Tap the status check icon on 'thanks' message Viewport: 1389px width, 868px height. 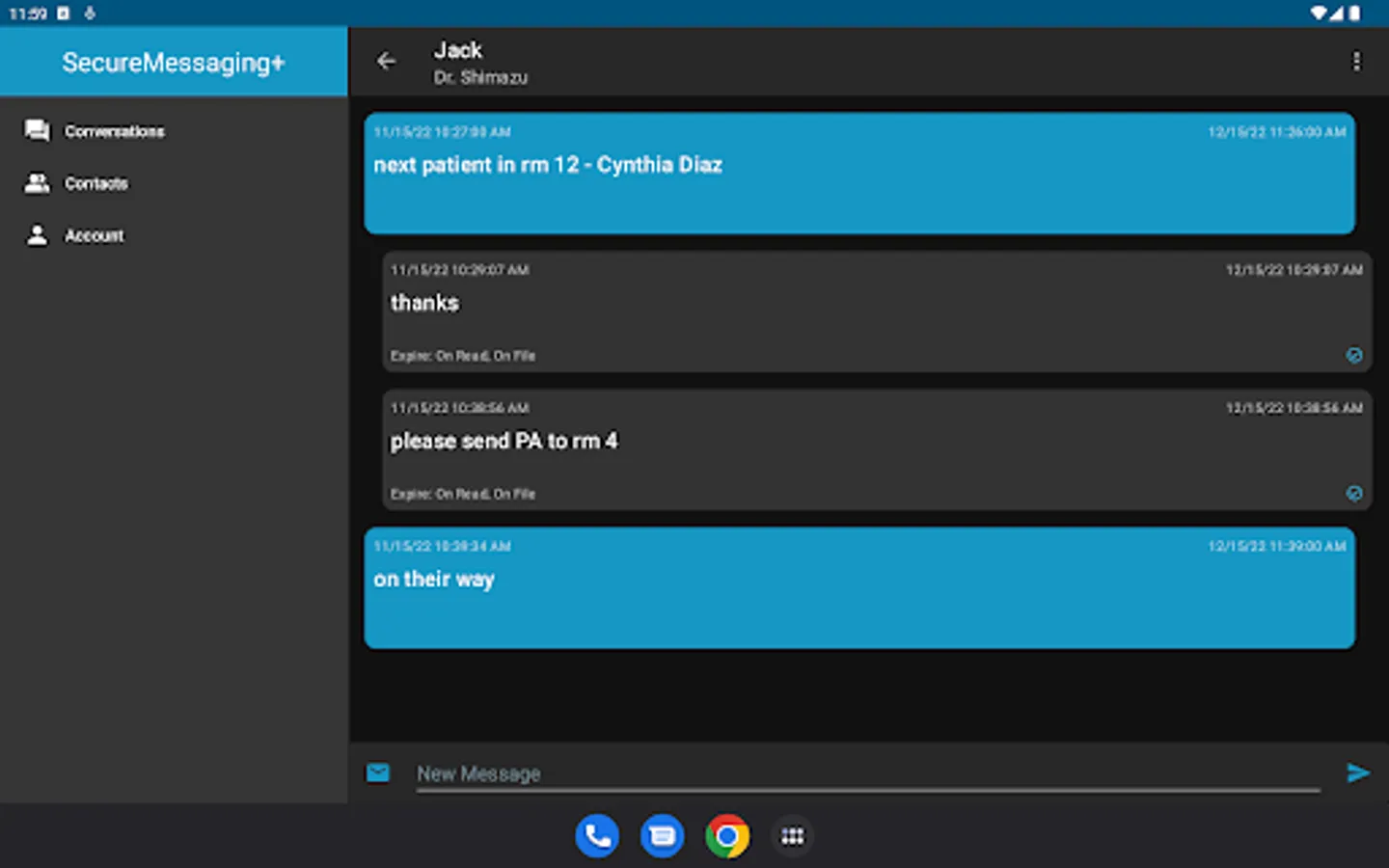pos(1354,355)
